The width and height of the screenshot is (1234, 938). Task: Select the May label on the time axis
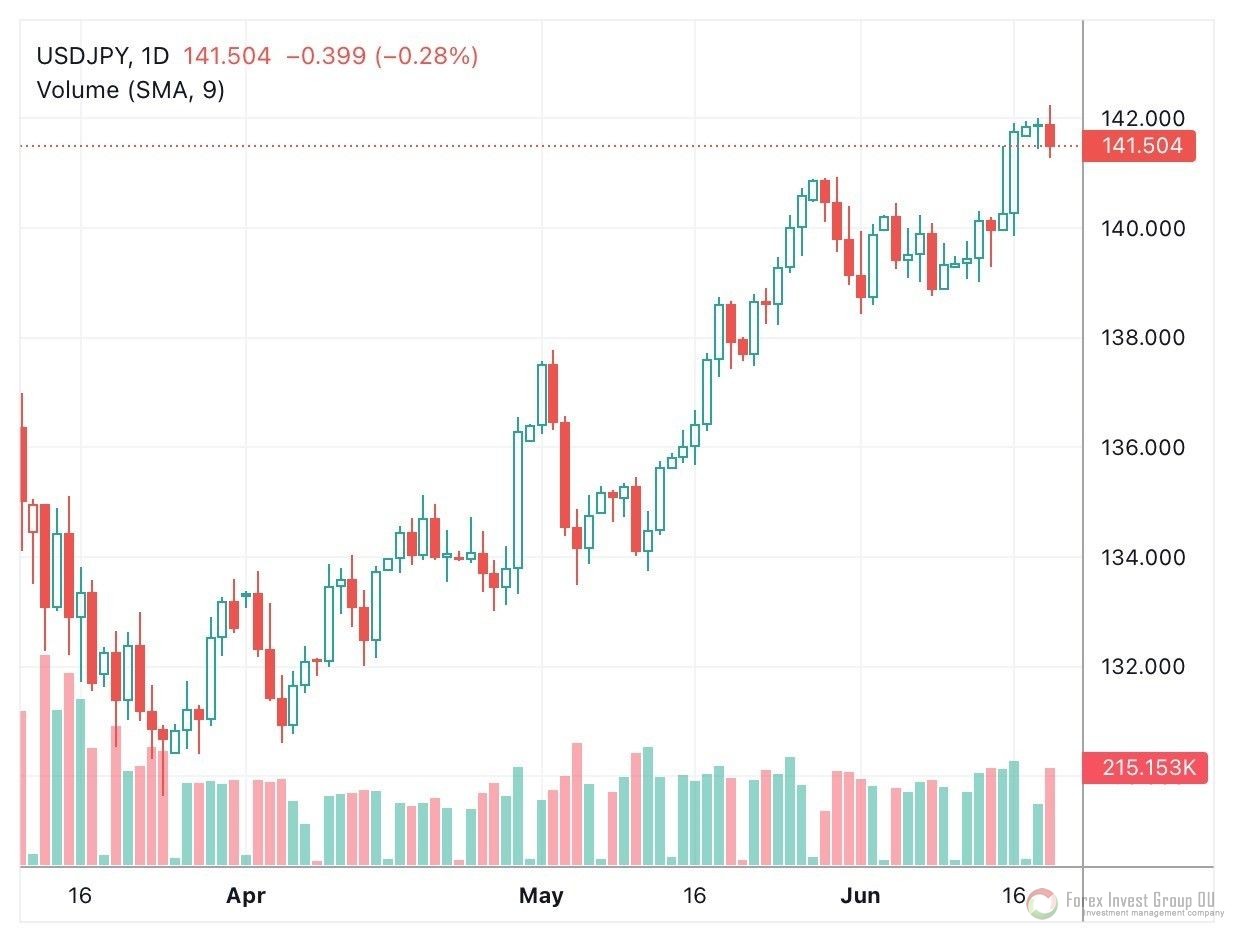541,896
